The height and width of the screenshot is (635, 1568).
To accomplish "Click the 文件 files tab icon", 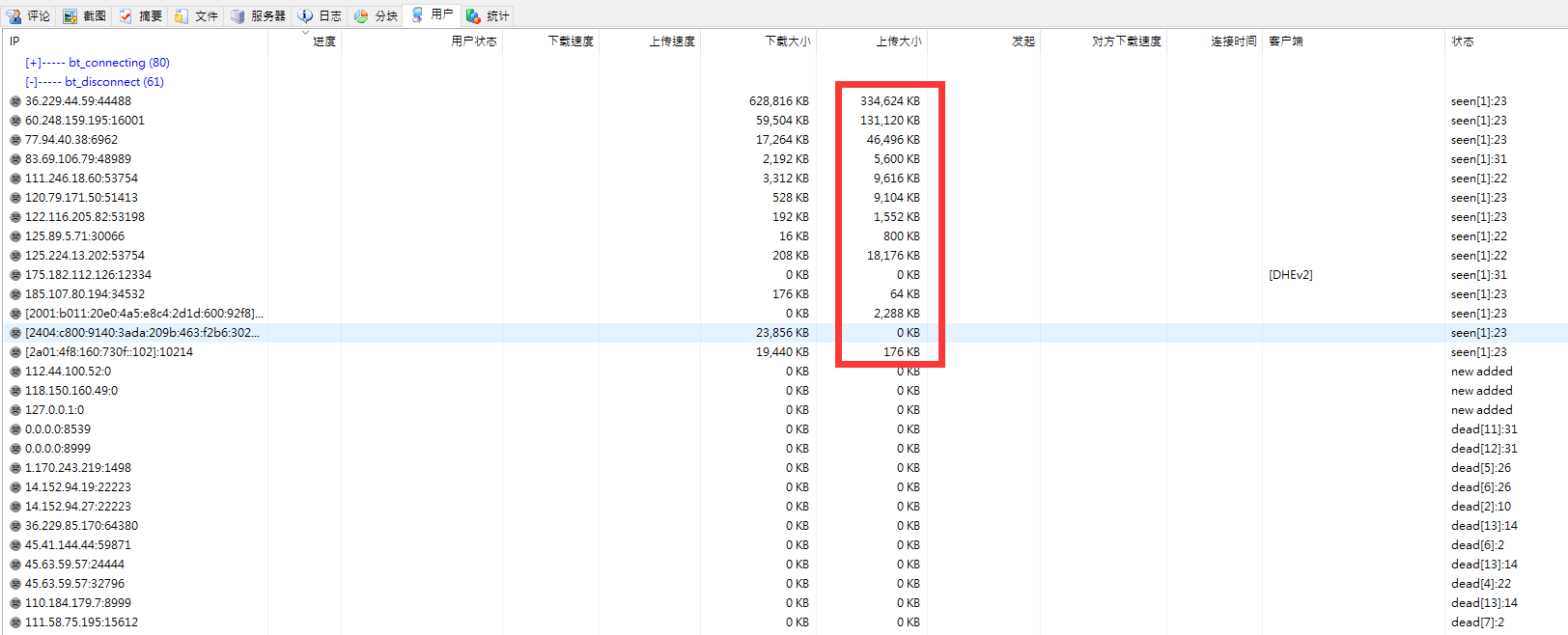I will [x=182, y=15].
